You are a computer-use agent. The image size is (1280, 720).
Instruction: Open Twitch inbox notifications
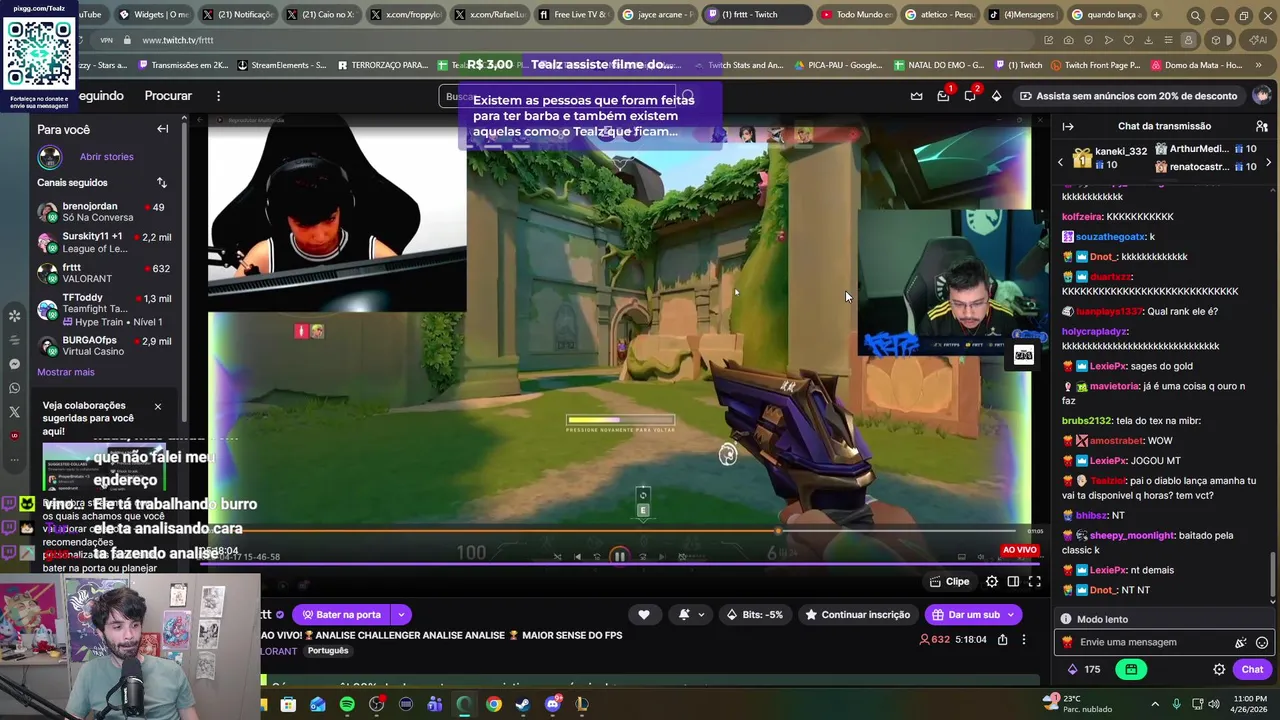[943, 96]
